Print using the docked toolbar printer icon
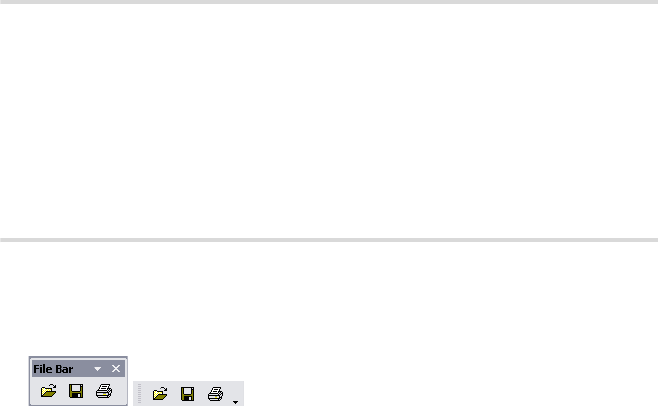The image size is (658, 406). coord(215,394)
